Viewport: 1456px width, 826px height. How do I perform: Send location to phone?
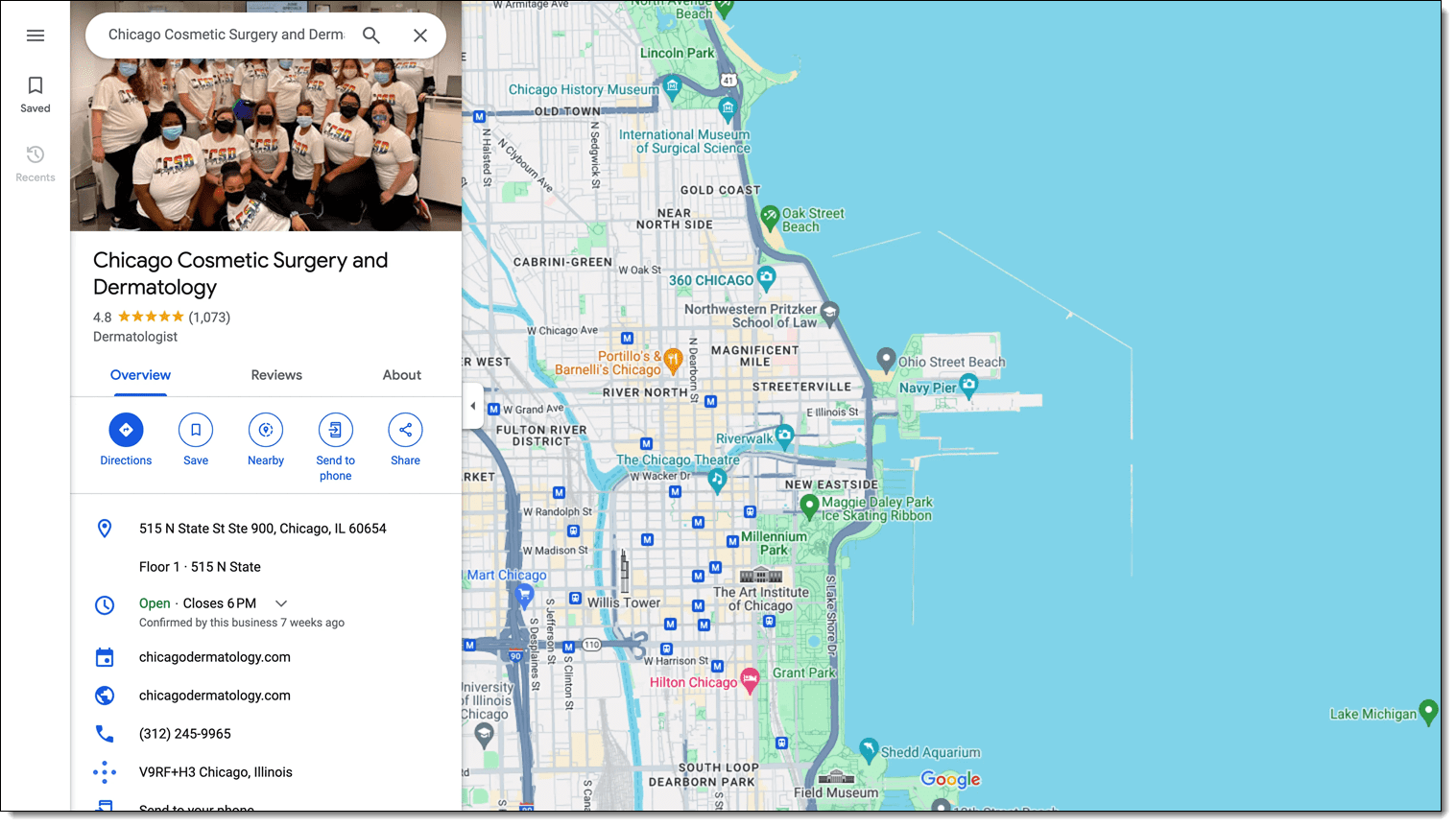(336, 431)
